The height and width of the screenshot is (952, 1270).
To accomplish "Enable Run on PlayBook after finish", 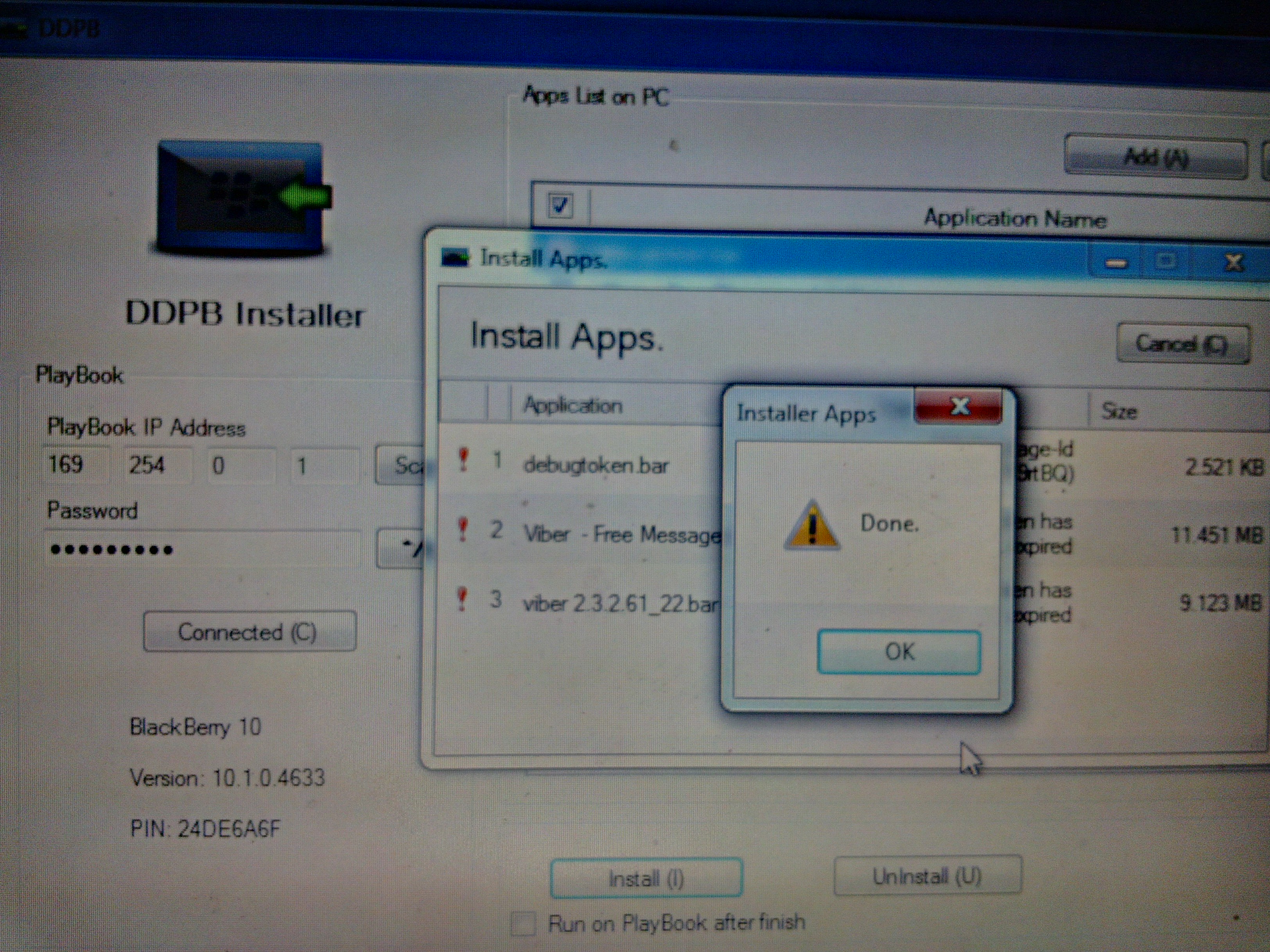I will [523, 924].
